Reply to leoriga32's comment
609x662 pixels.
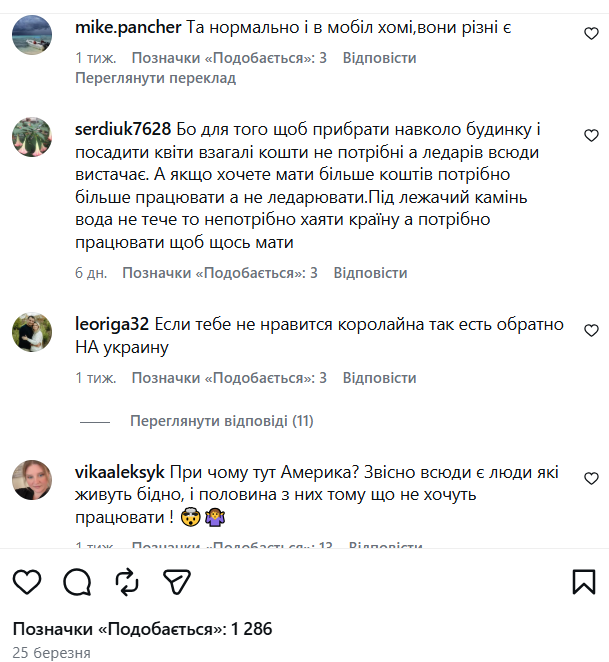(379, 378)
